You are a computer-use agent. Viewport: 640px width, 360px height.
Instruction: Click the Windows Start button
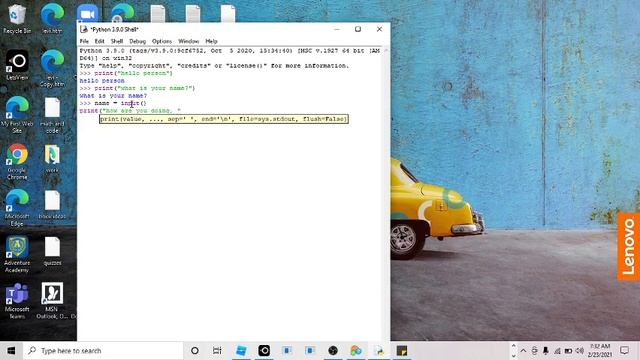tap(11, 351)
